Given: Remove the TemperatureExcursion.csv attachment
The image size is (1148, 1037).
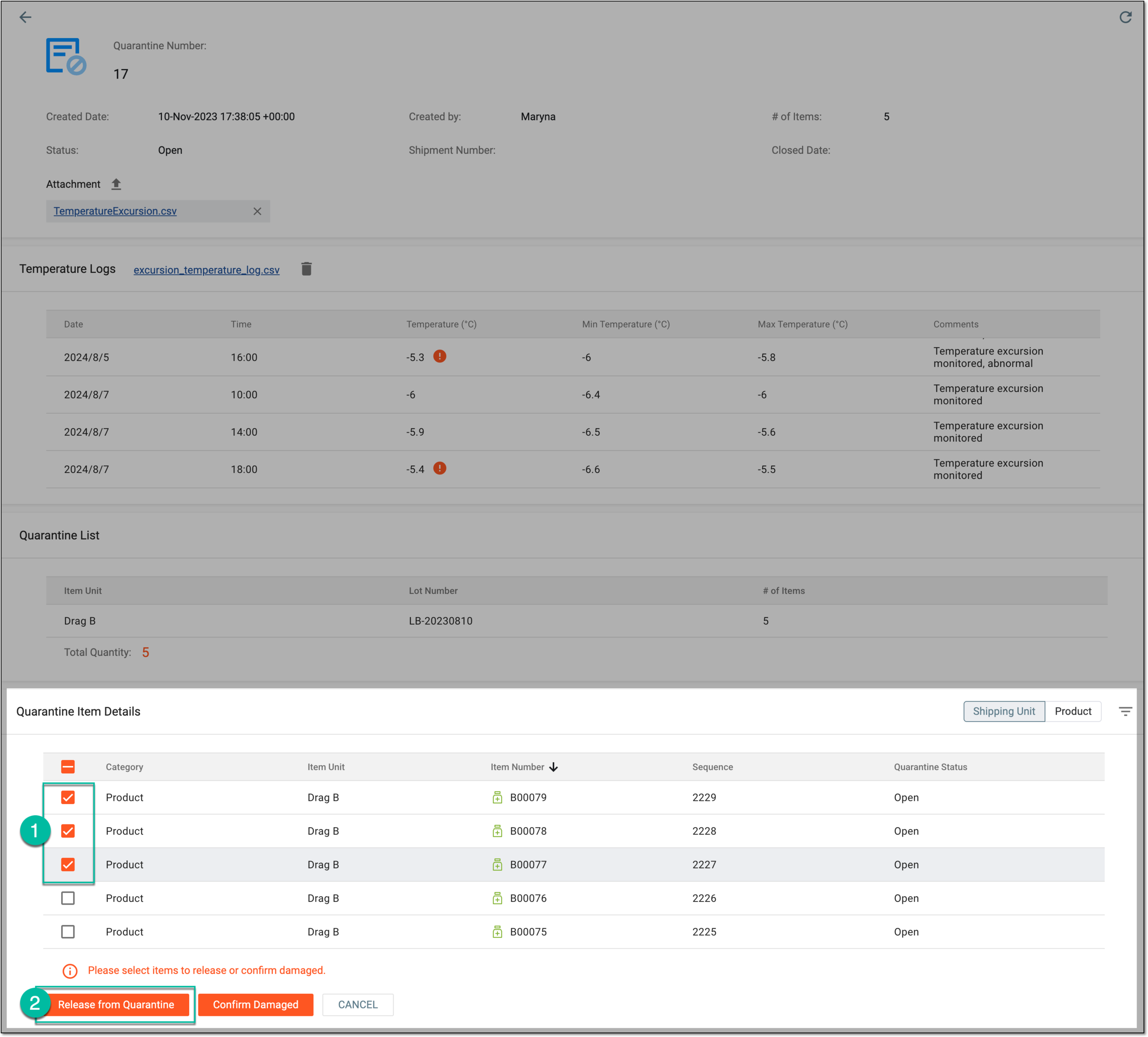Looking at the screenshot, I should tap(258, 211).
